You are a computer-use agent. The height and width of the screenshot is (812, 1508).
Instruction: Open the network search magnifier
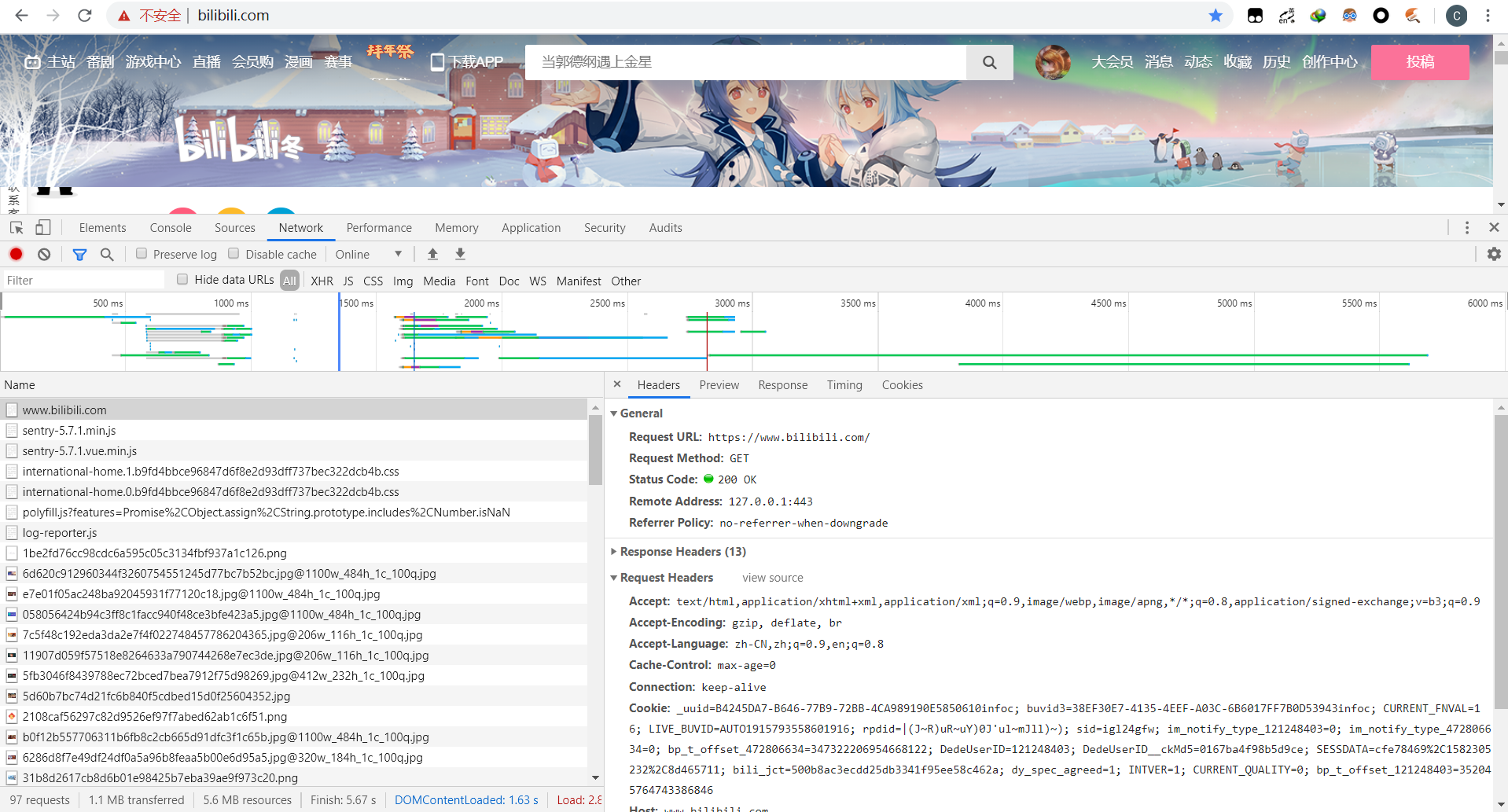pos(107,254)
